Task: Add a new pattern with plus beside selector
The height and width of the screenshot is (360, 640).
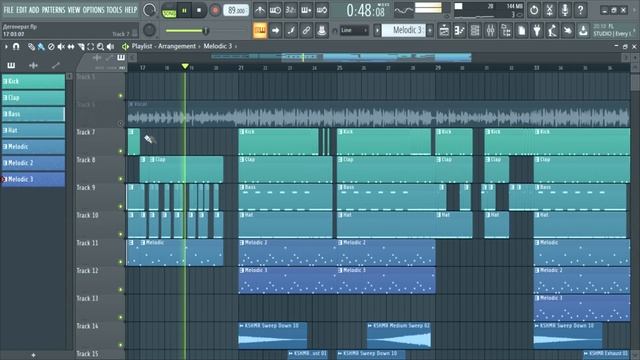Action: click(430, 30)
